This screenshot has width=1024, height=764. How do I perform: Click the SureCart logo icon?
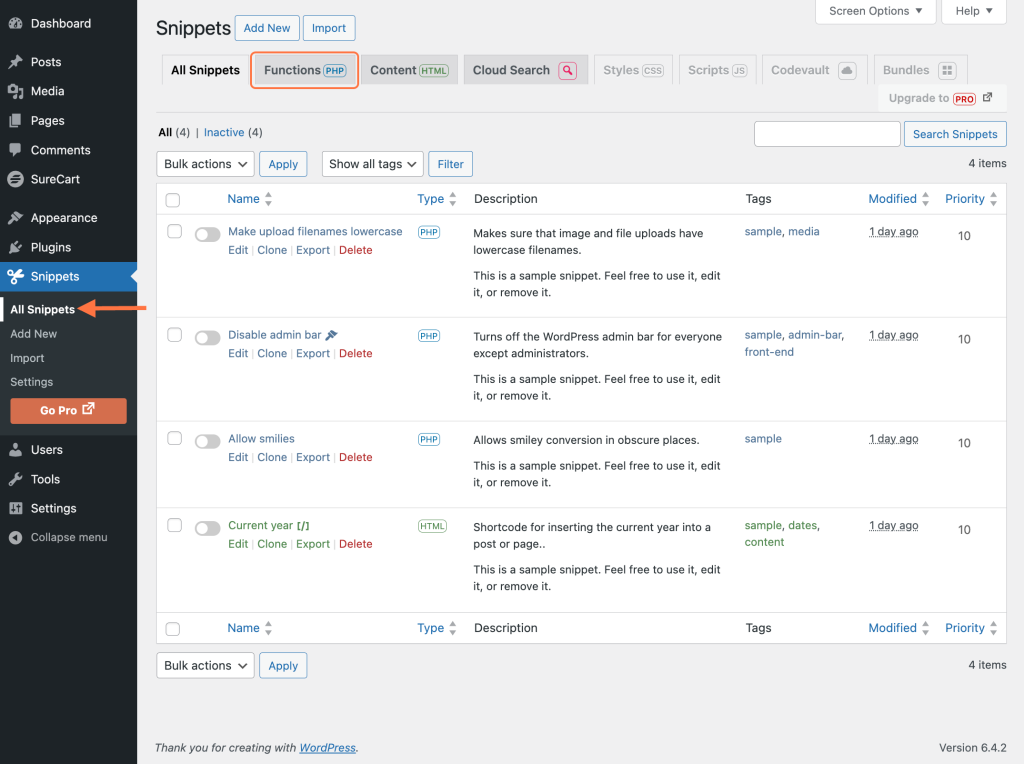click(15, 179)
